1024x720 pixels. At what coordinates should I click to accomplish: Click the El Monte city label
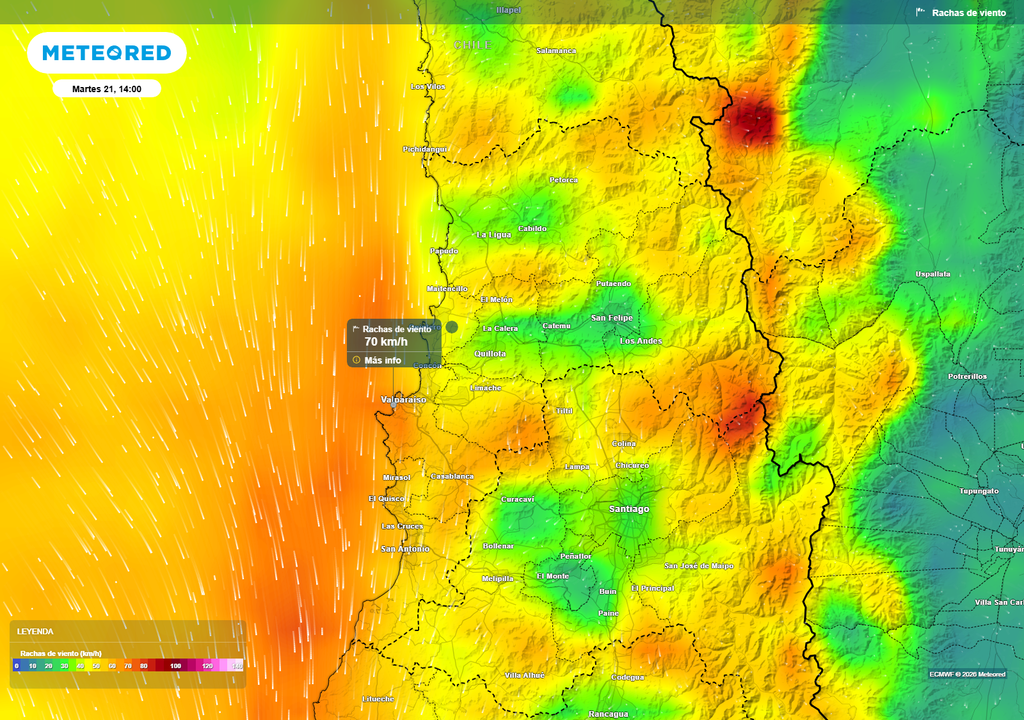tap(552, 576)
